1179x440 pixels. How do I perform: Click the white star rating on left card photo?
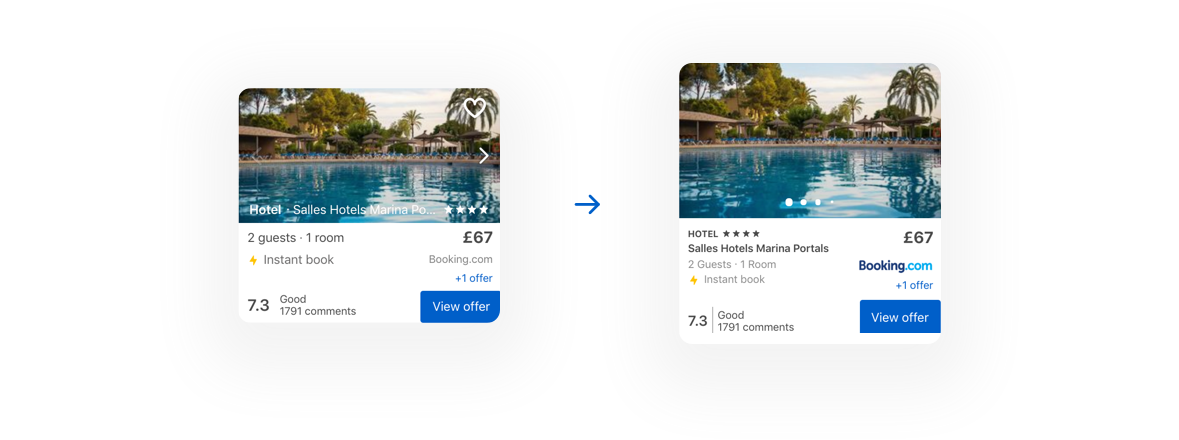[x=466, y=210]
